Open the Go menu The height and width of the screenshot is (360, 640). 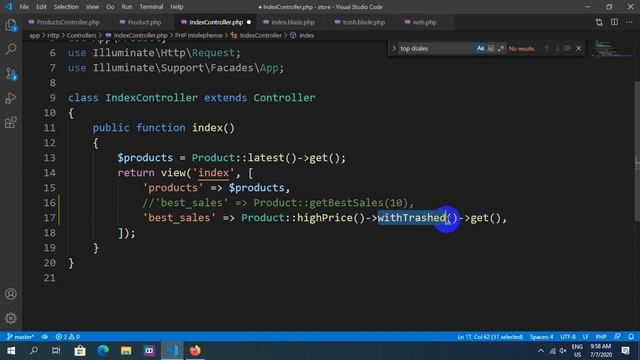point(110,7)
